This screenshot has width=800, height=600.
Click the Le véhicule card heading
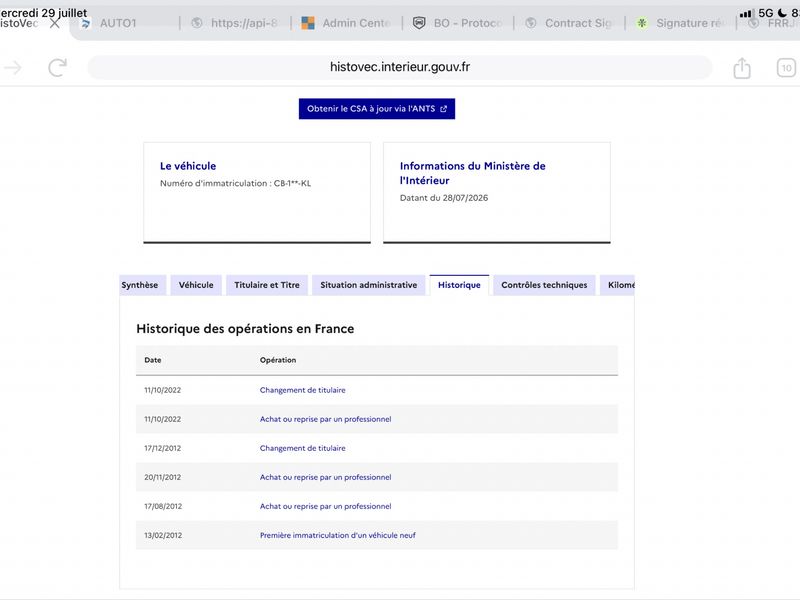[188, 166]
